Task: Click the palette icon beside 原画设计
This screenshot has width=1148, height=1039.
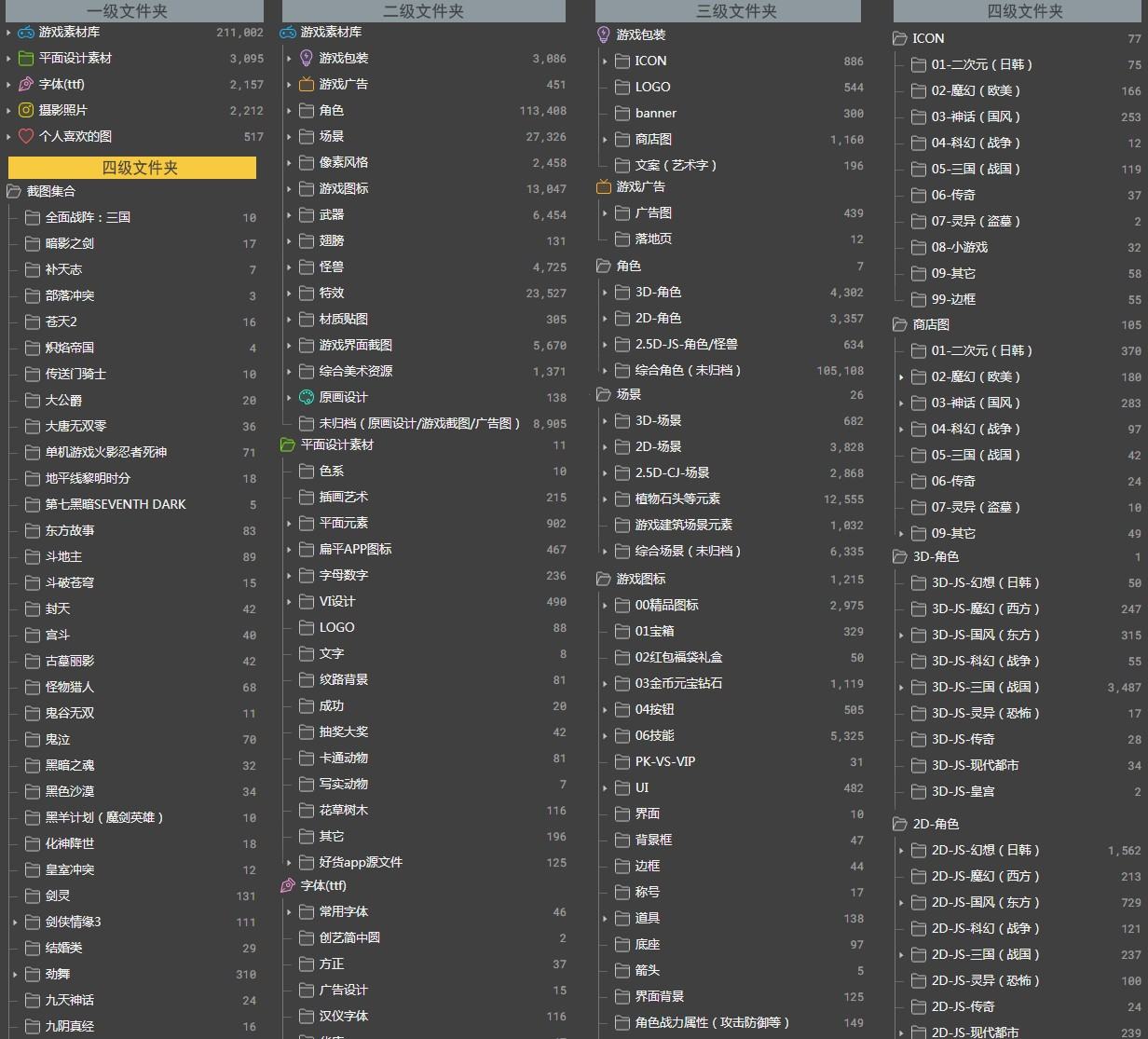Action: point(307,397)
